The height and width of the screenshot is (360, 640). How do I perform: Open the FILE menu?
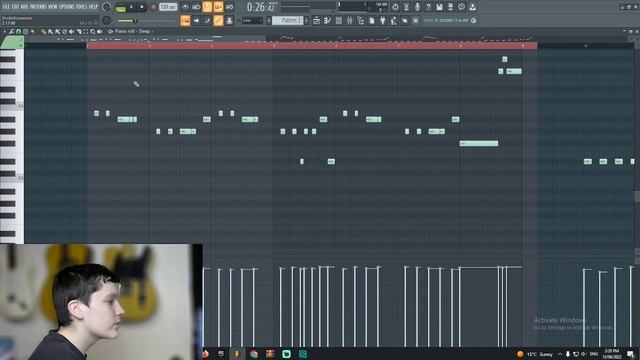[6, 7]
